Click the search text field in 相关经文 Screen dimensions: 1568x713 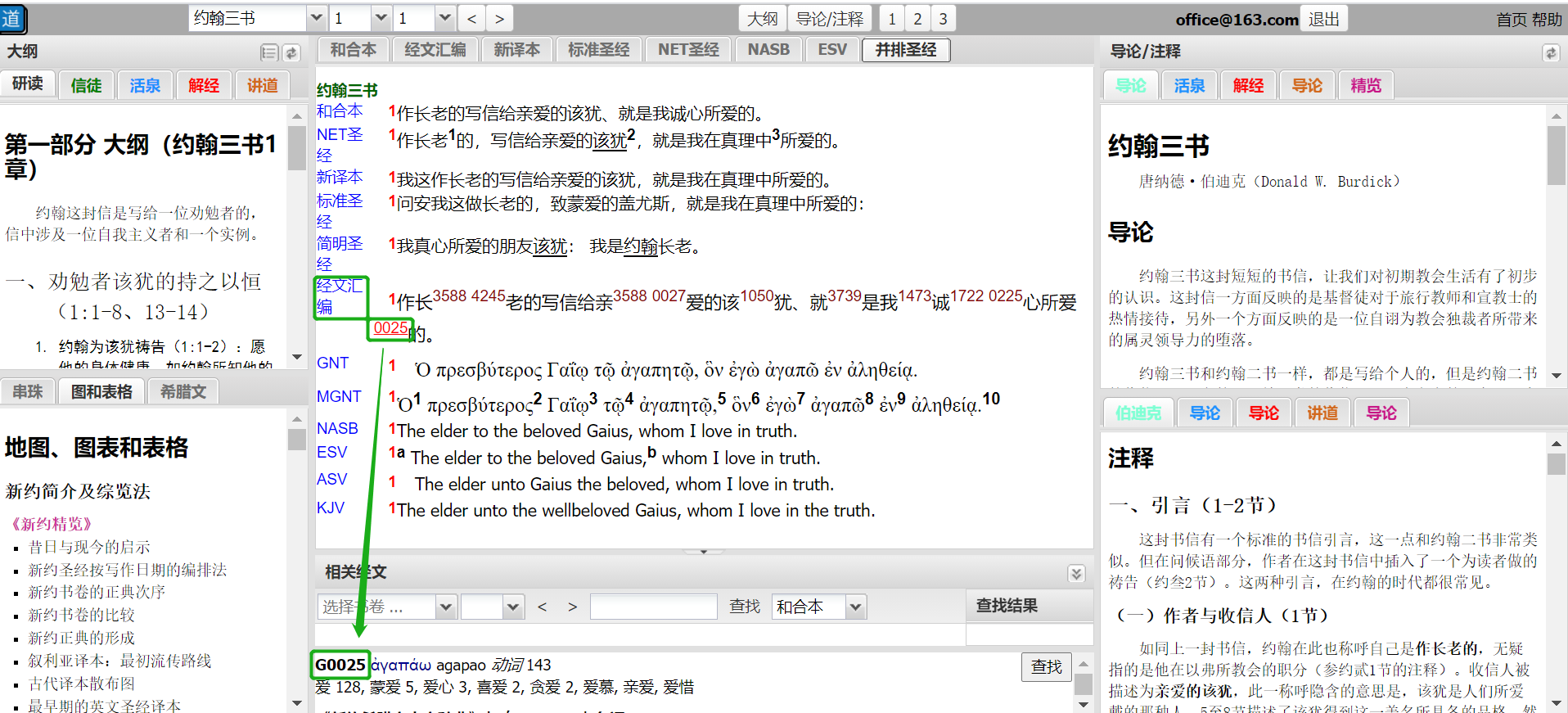653,607
